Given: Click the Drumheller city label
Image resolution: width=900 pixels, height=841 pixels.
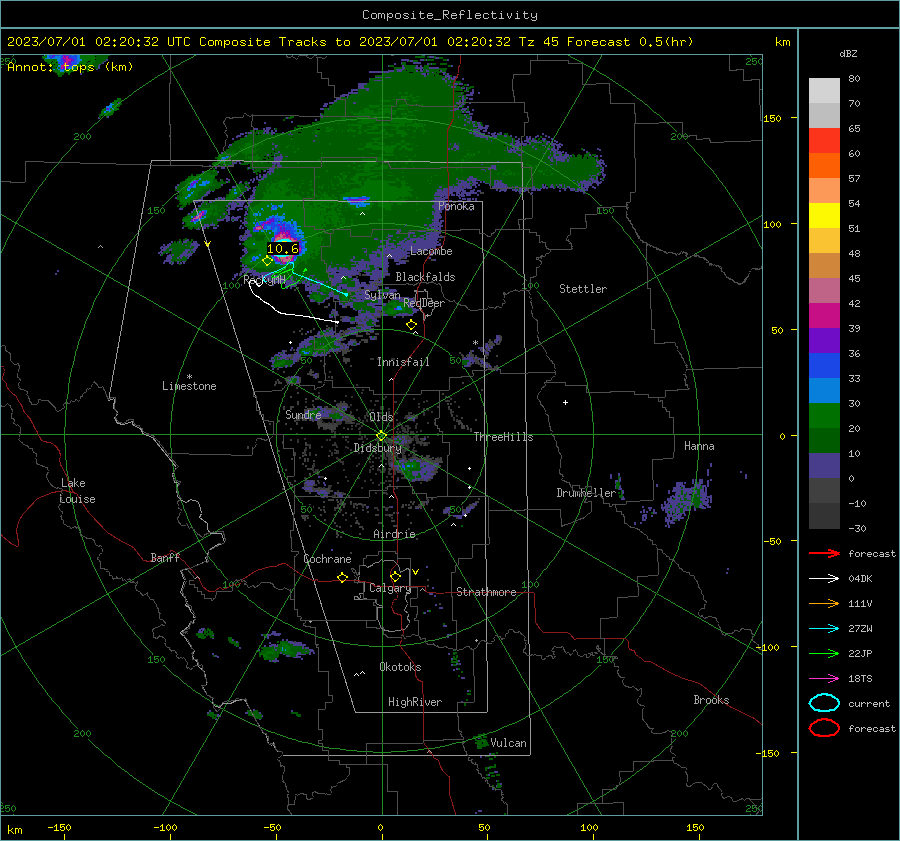Looking at the screenshot, I should tap(586, 493).
